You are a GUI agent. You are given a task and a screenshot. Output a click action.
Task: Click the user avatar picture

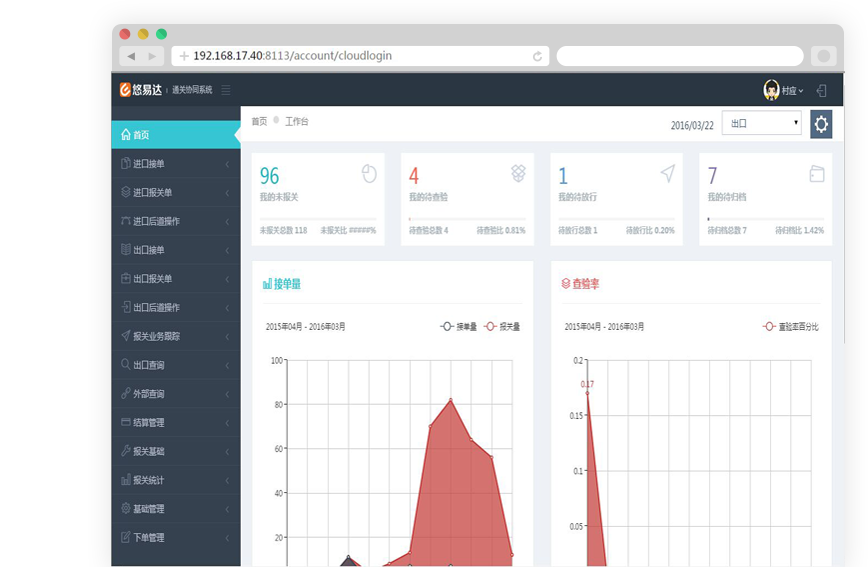tap(771, 90)
